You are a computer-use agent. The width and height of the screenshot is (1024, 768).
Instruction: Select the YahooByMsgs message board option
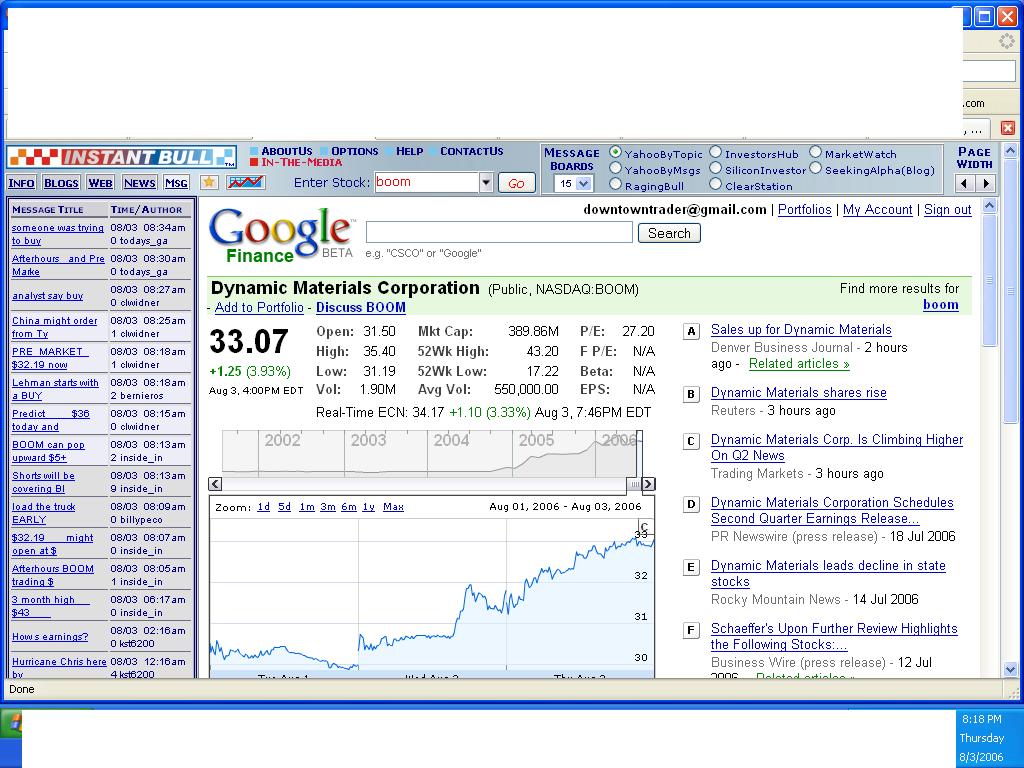click(x=615, y=168)
